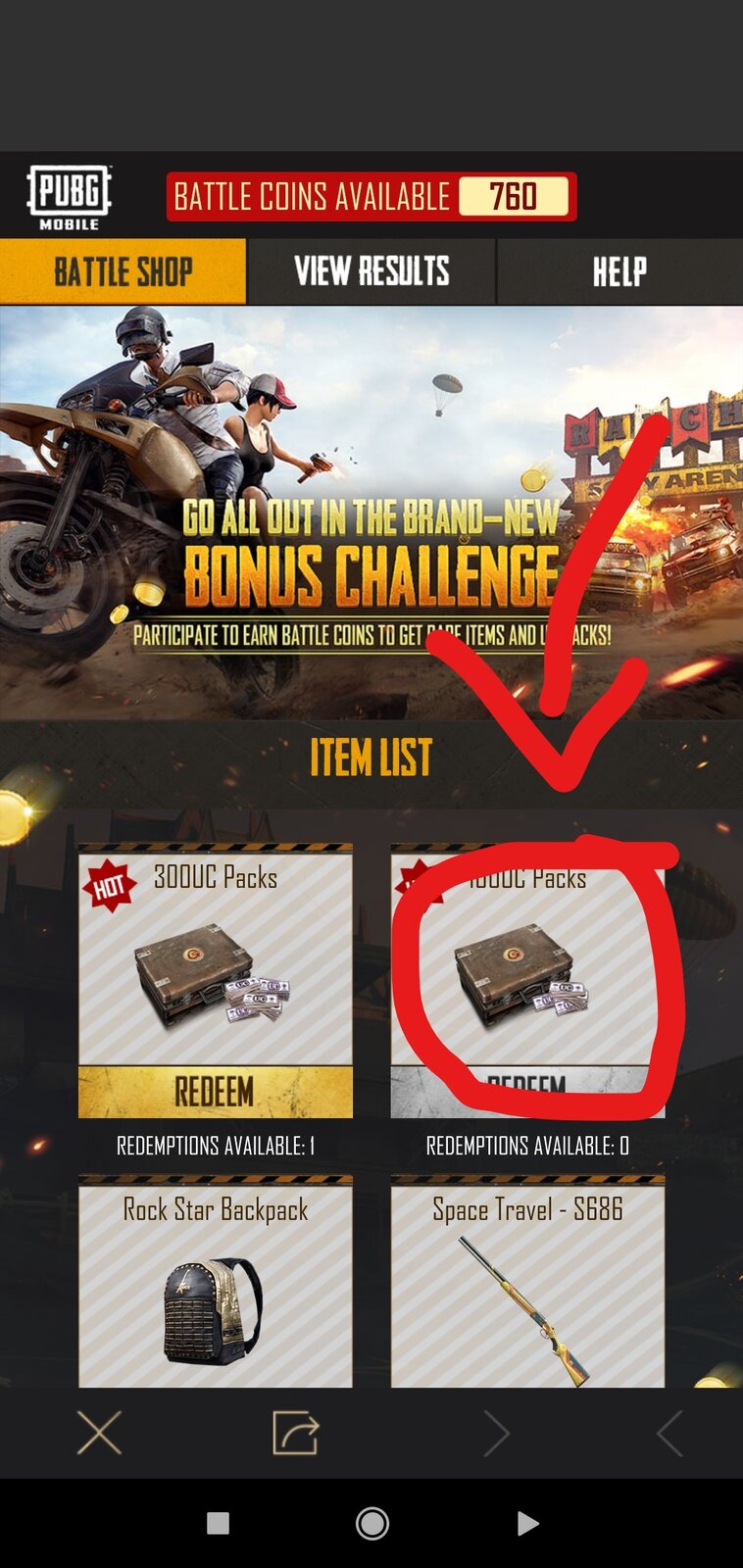
Task: Select the Space Travel - S686 shotgun item
Action: [x=527, y=1284]
